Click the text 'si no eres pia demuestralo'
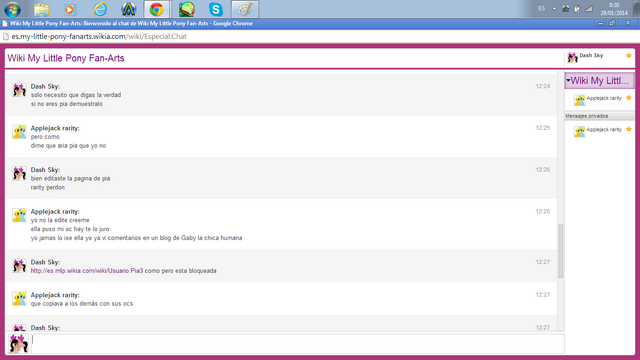Image resolution: width=640 pixels, height=360 pixels. (67, 104)
